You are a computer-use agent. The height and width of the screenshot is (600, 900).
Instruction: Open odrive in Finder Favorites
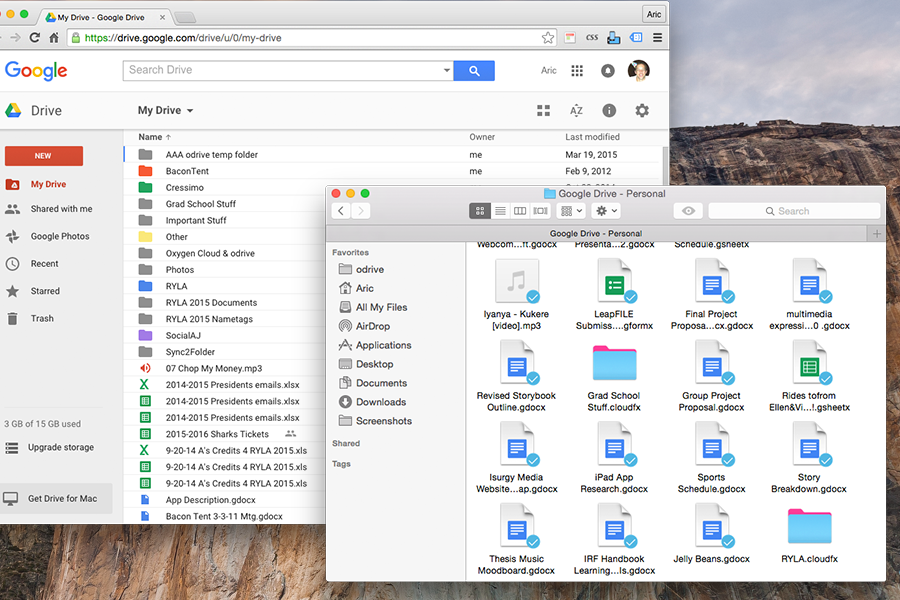370,269
